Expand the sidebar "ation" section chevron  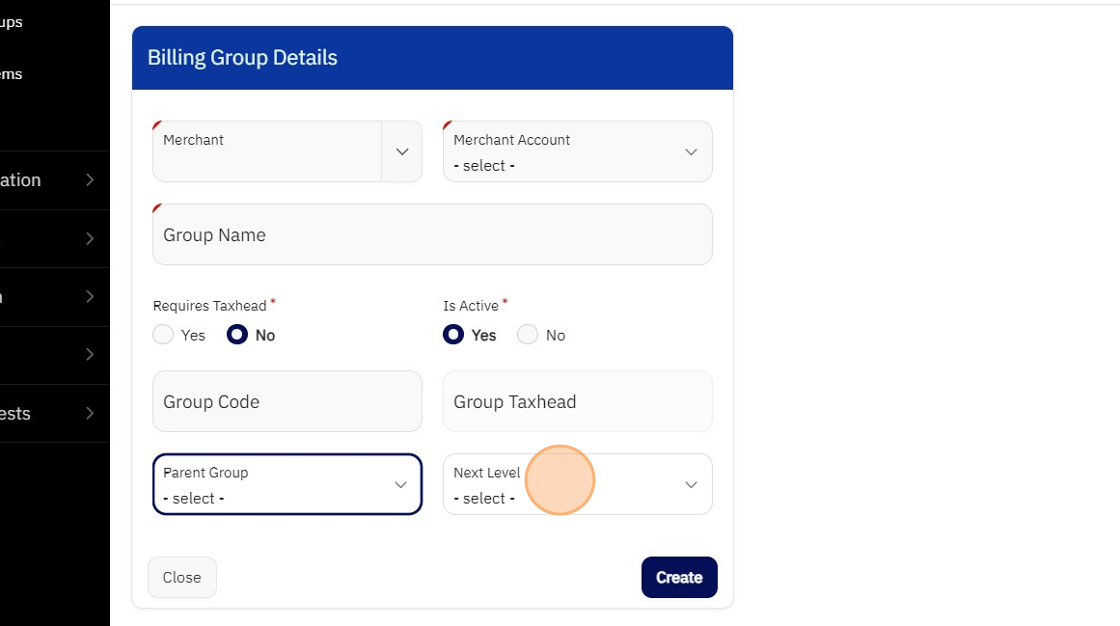(90, 180)
